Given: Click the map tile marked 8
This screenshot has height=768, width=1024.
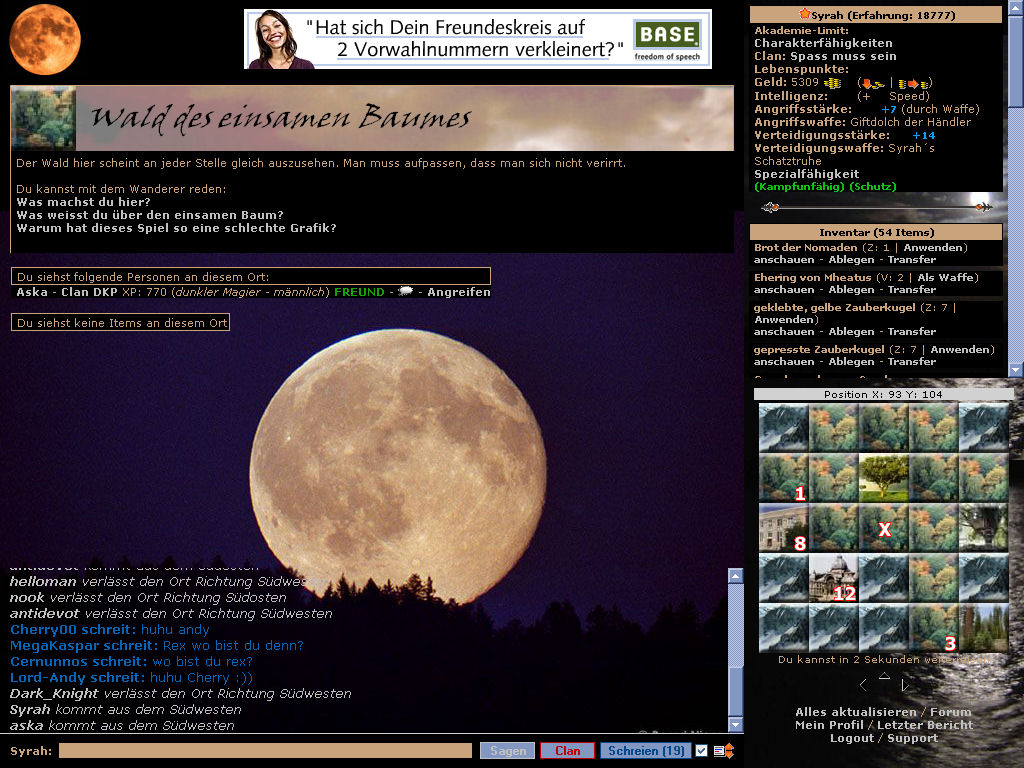Looking at the screenshot, I should pos(783,527).
